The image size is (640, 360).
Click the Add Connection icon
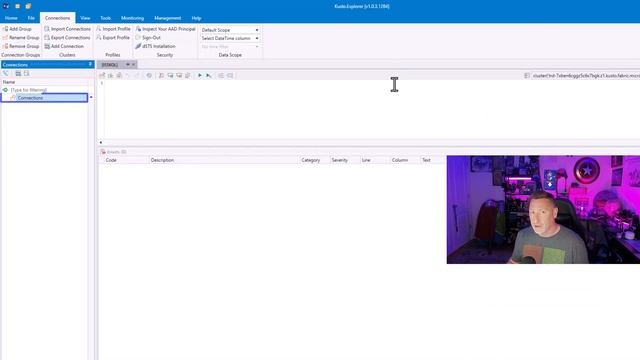tap(47, 46)
